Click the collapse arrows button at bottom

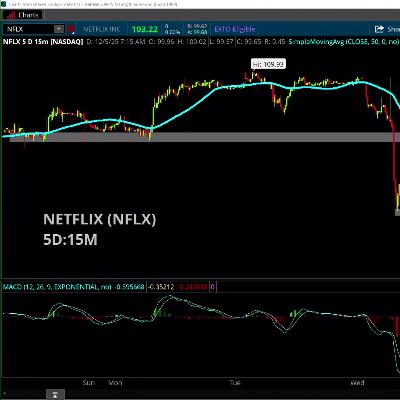pyautogui.click(x=55, y=395)
